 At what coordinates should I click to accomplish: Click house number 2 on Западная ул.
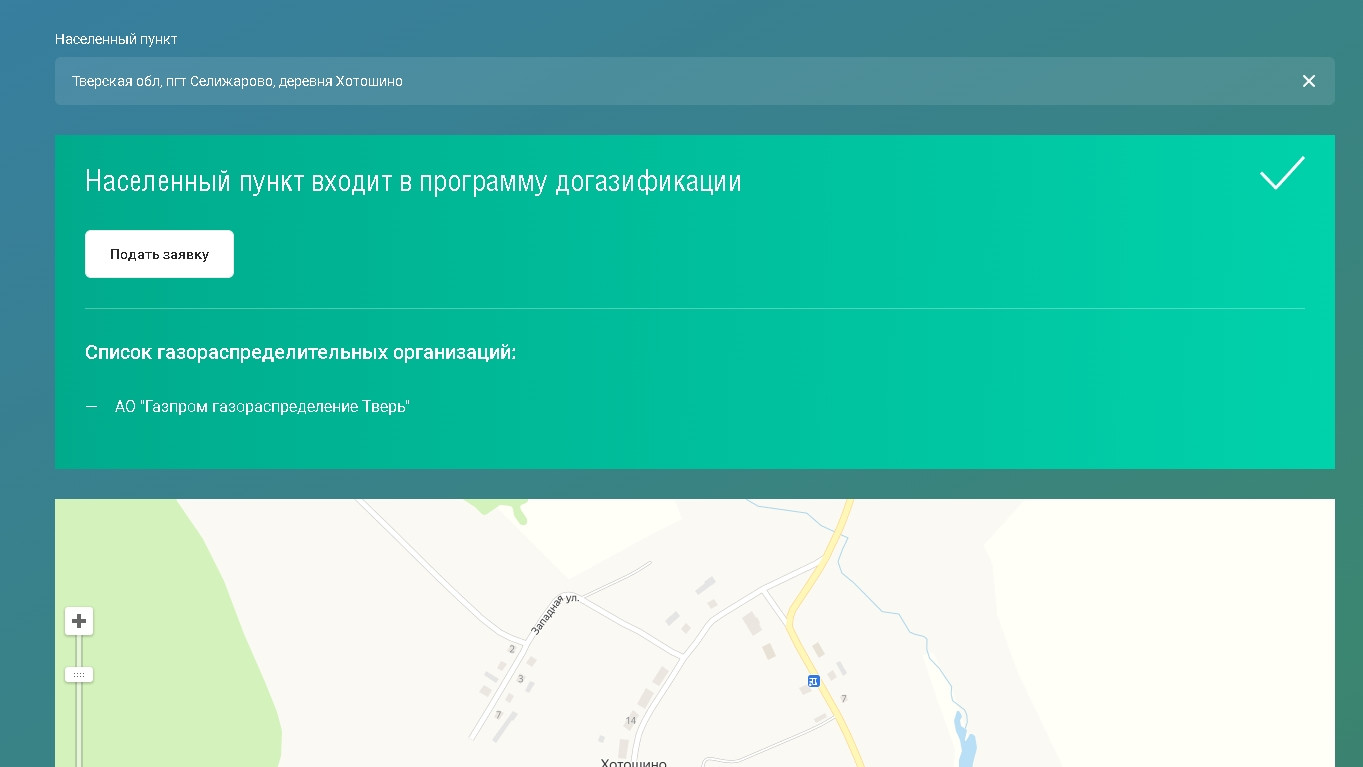pos(512,649)
